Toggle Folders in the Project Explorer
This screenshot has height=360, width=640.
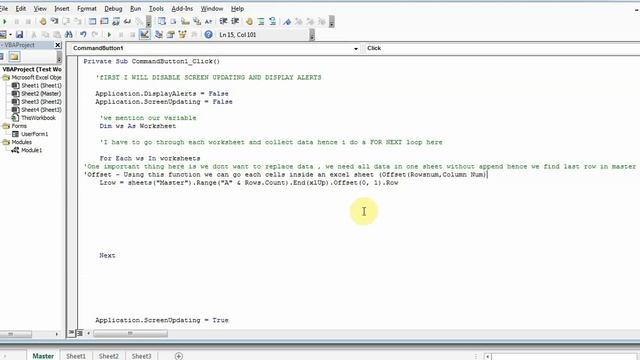14,57
